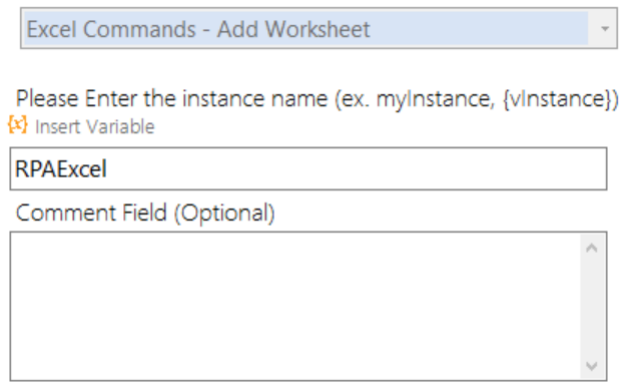Click inside the Comment Field text area

click(296, 306)
